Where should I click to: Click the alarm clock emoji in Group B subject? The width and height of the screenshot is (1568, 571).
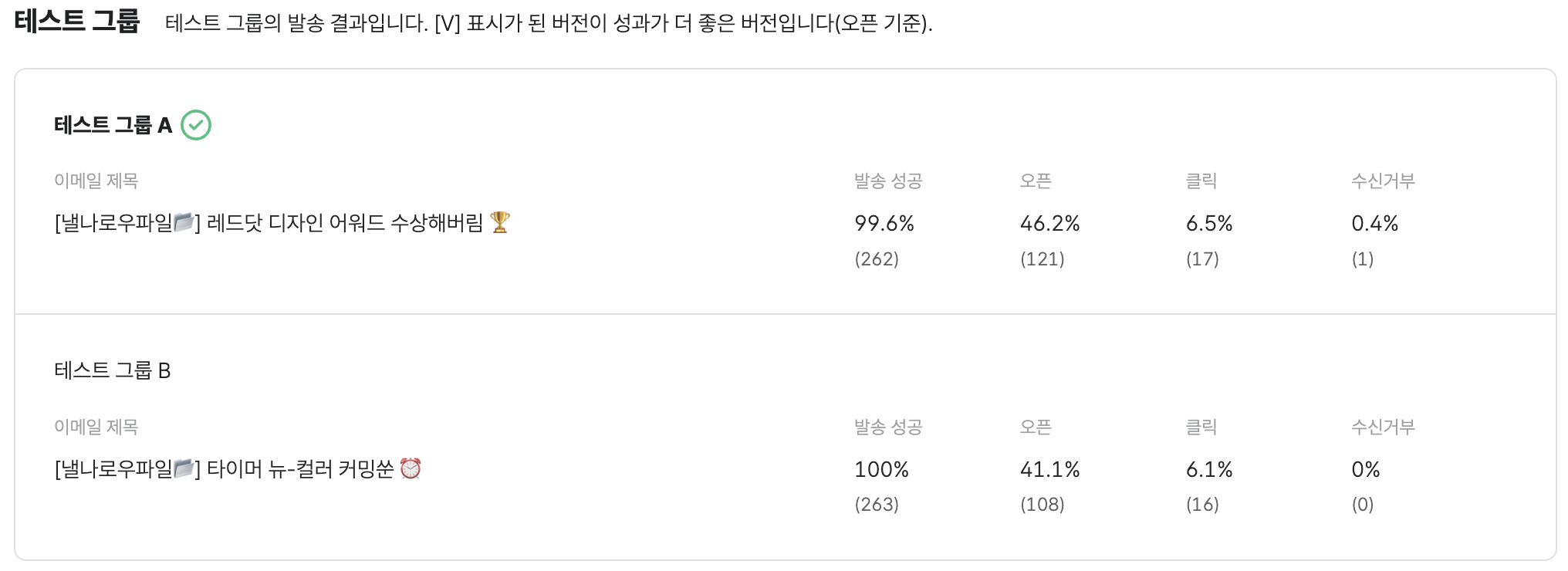click(x=411, y=468)
